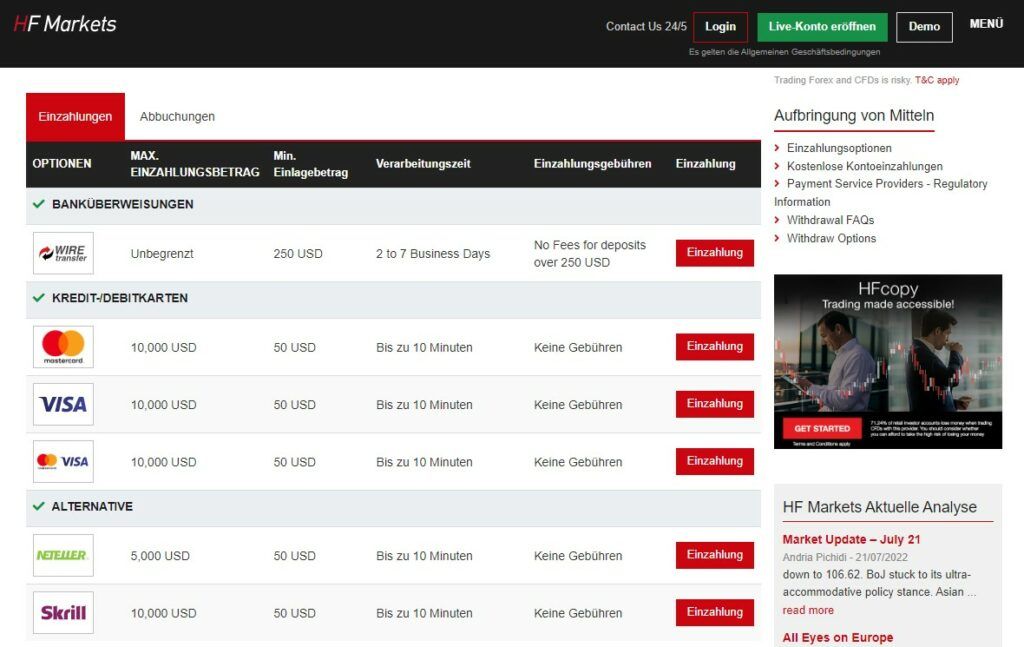The width and height of the screenshot is (1024, 647).
Task: Click '10,000 USD' in Skrill row
Action: 163,614
